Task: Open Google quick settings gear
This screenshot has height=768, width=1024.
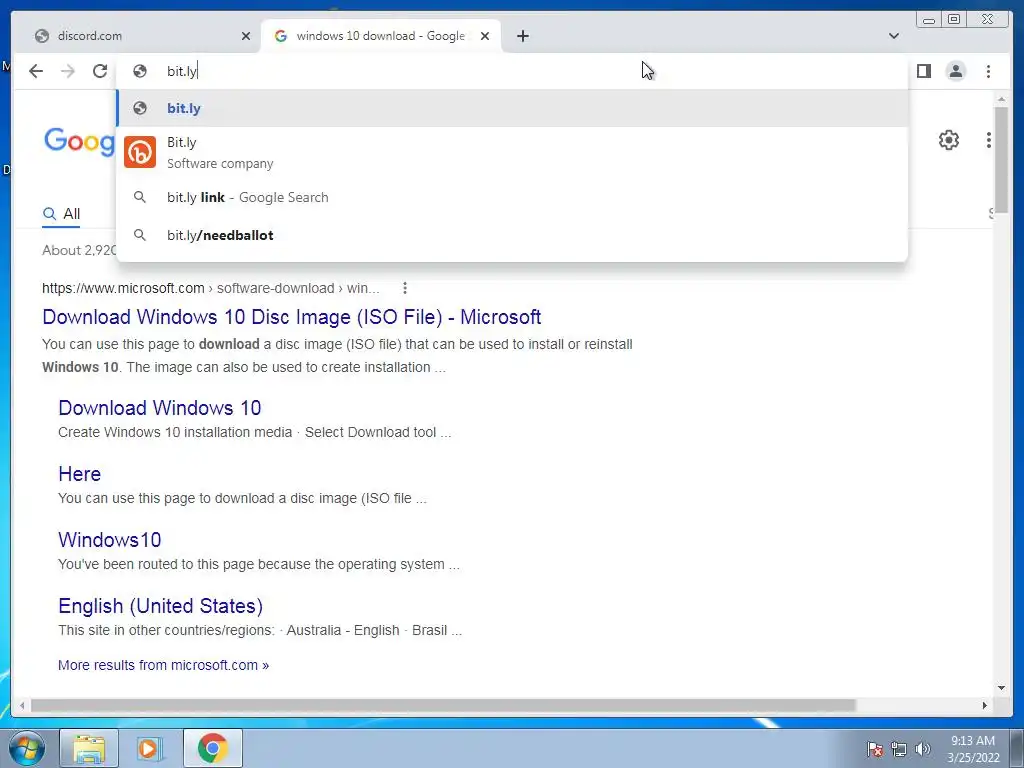Action: 948,140
